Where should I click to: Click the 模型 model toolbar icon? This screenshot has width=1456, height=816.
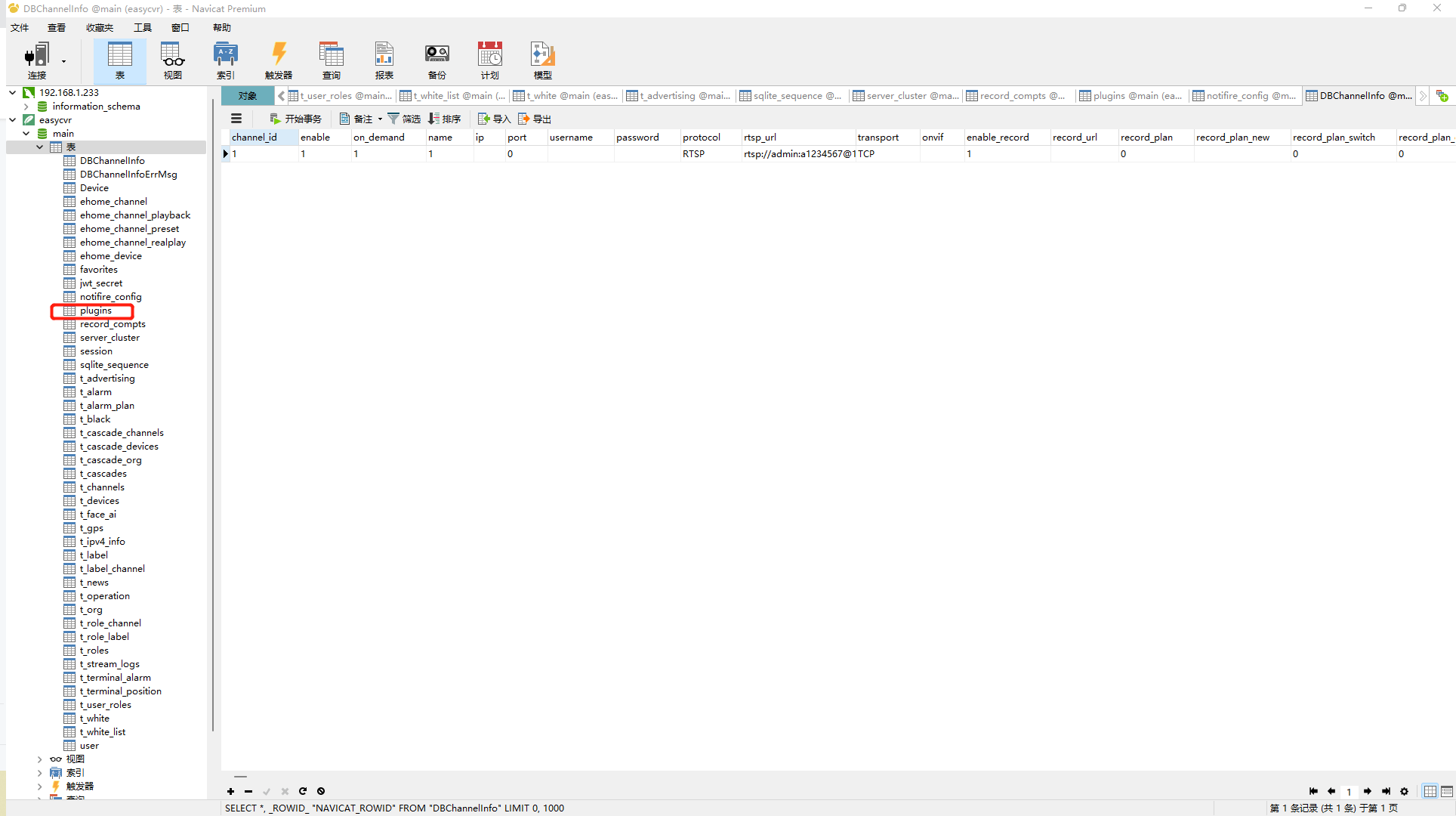coord(542,60)
